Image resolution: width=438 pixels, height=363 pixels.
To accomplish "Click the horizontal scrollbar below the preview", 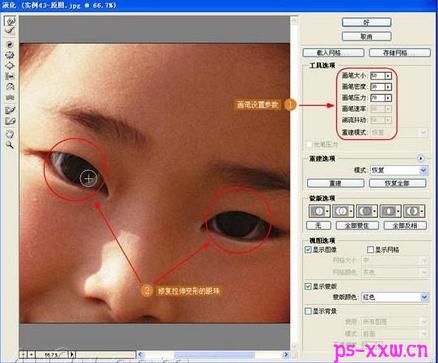I will click(214, 355).
